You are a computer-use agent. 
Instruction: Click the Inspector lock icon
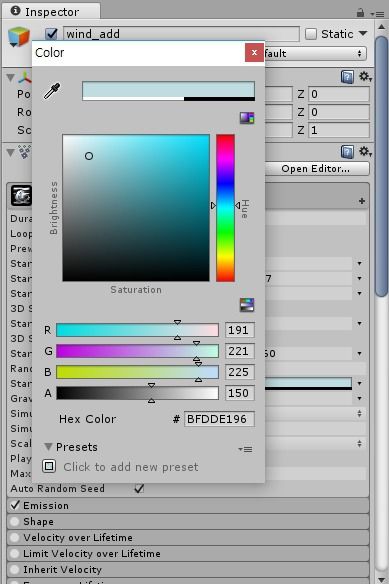point(360,13)
